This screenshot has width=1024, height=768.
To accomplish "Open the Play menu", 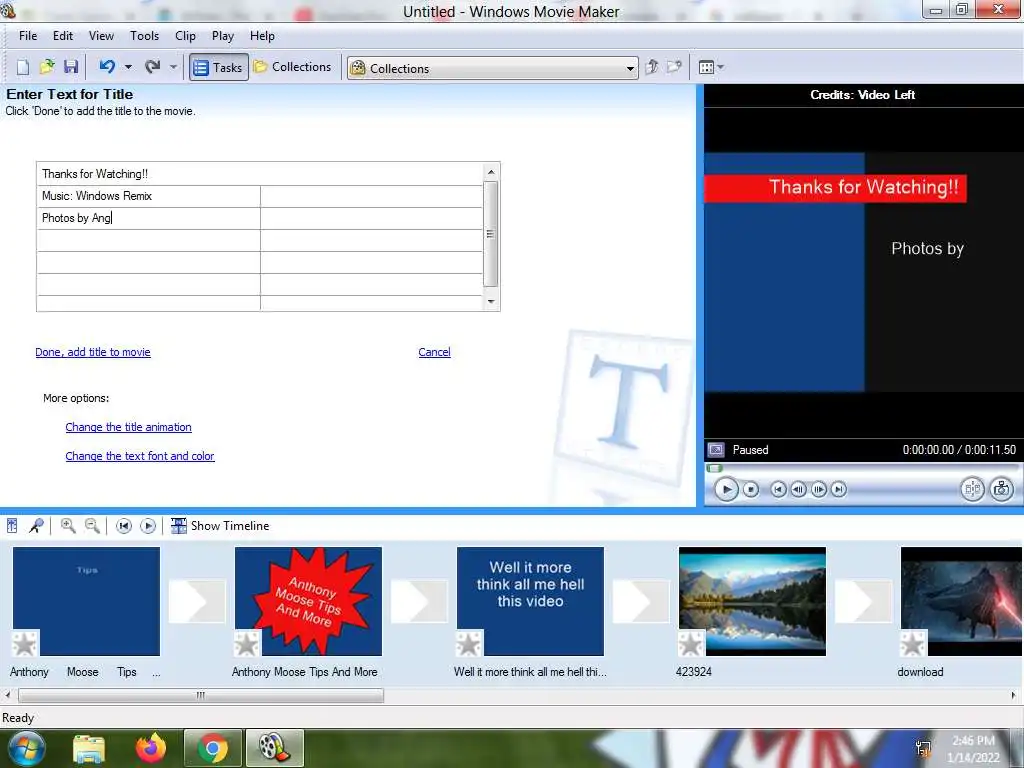I will tap(223, 36).
